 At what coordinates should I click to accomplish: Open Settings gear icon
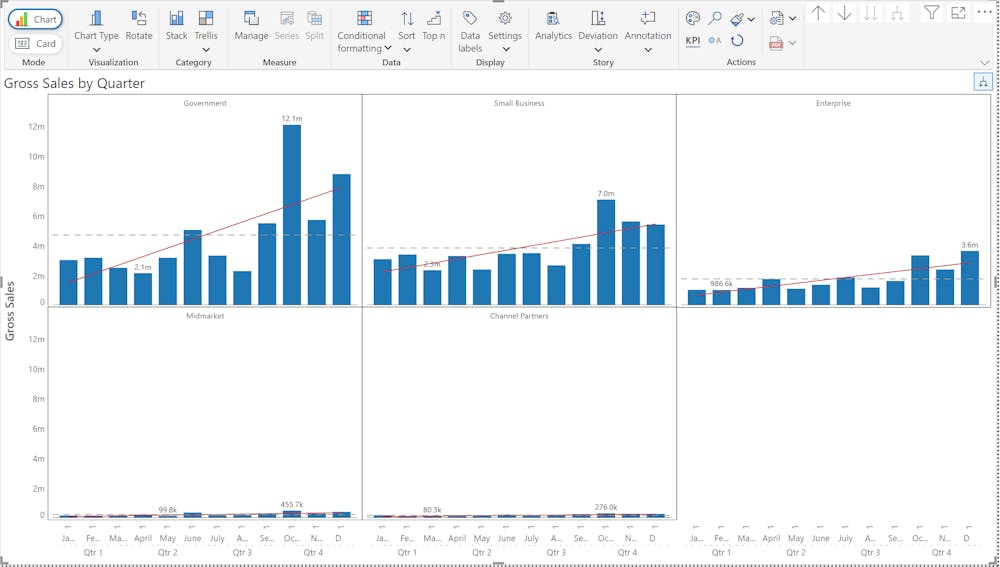point(505,18)
